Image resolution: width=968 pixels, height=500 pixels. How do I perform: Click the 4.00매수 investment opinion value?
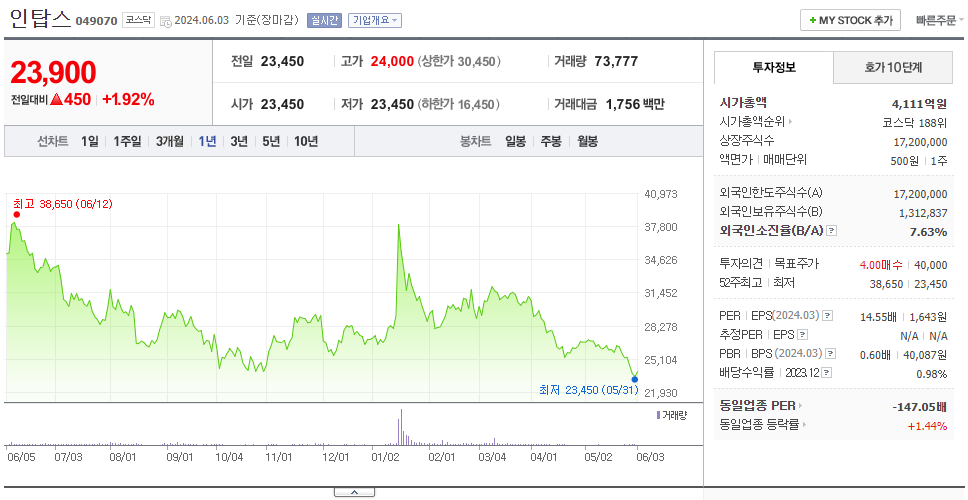881,265
